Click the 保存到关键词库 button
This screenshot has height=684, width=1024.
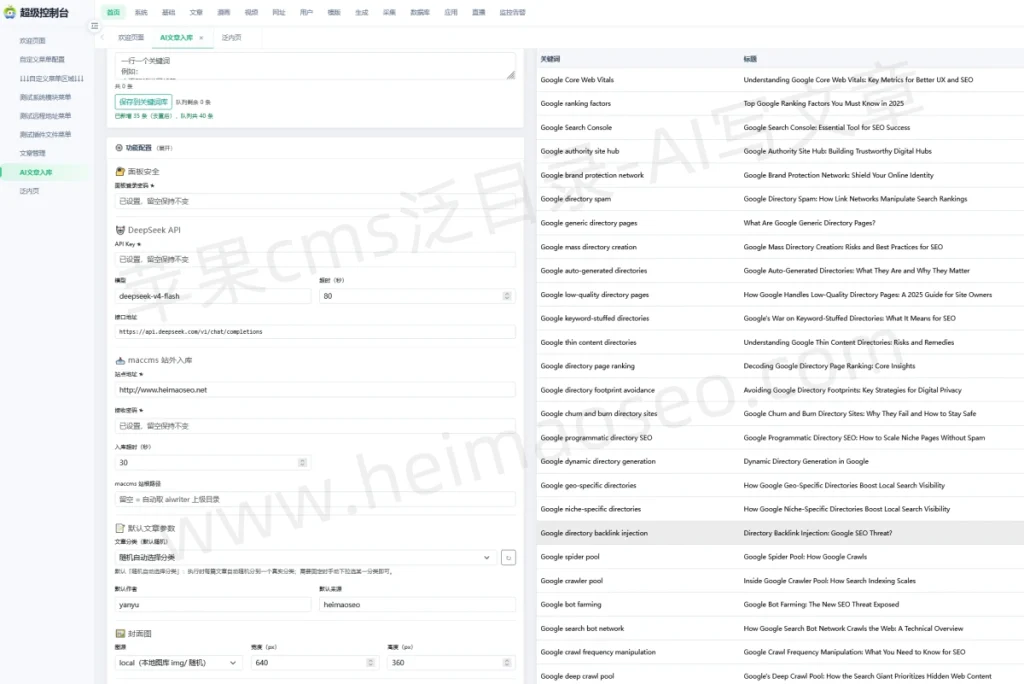click(x=144, y=102)
